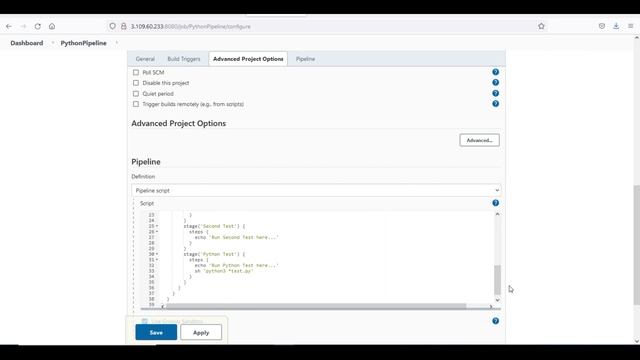The image size is (640, 360).
Task: Click the Apply button
Action: coord(201,332)
